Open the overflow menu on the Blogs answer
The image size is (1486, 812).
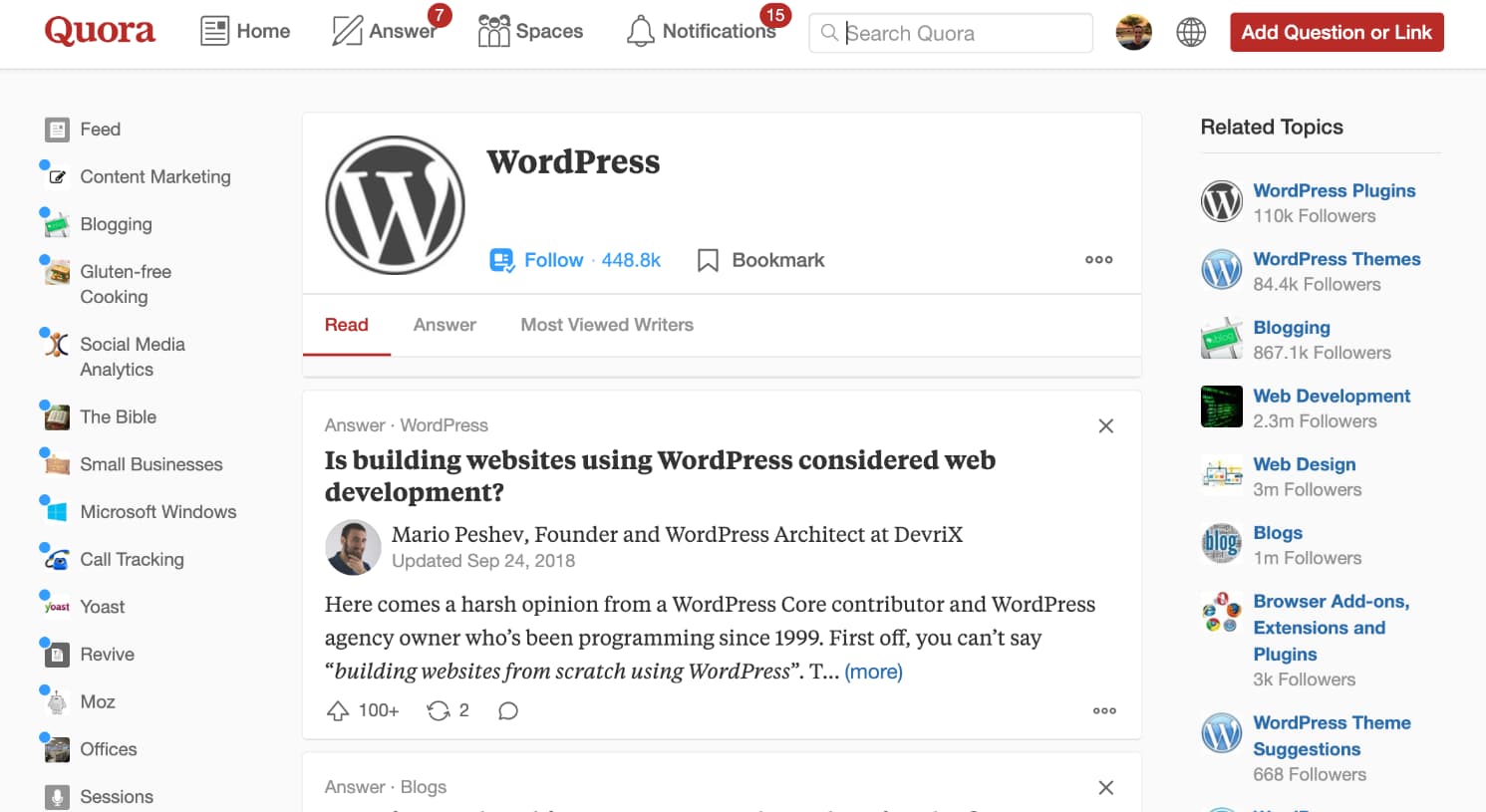pos(1105,787)
